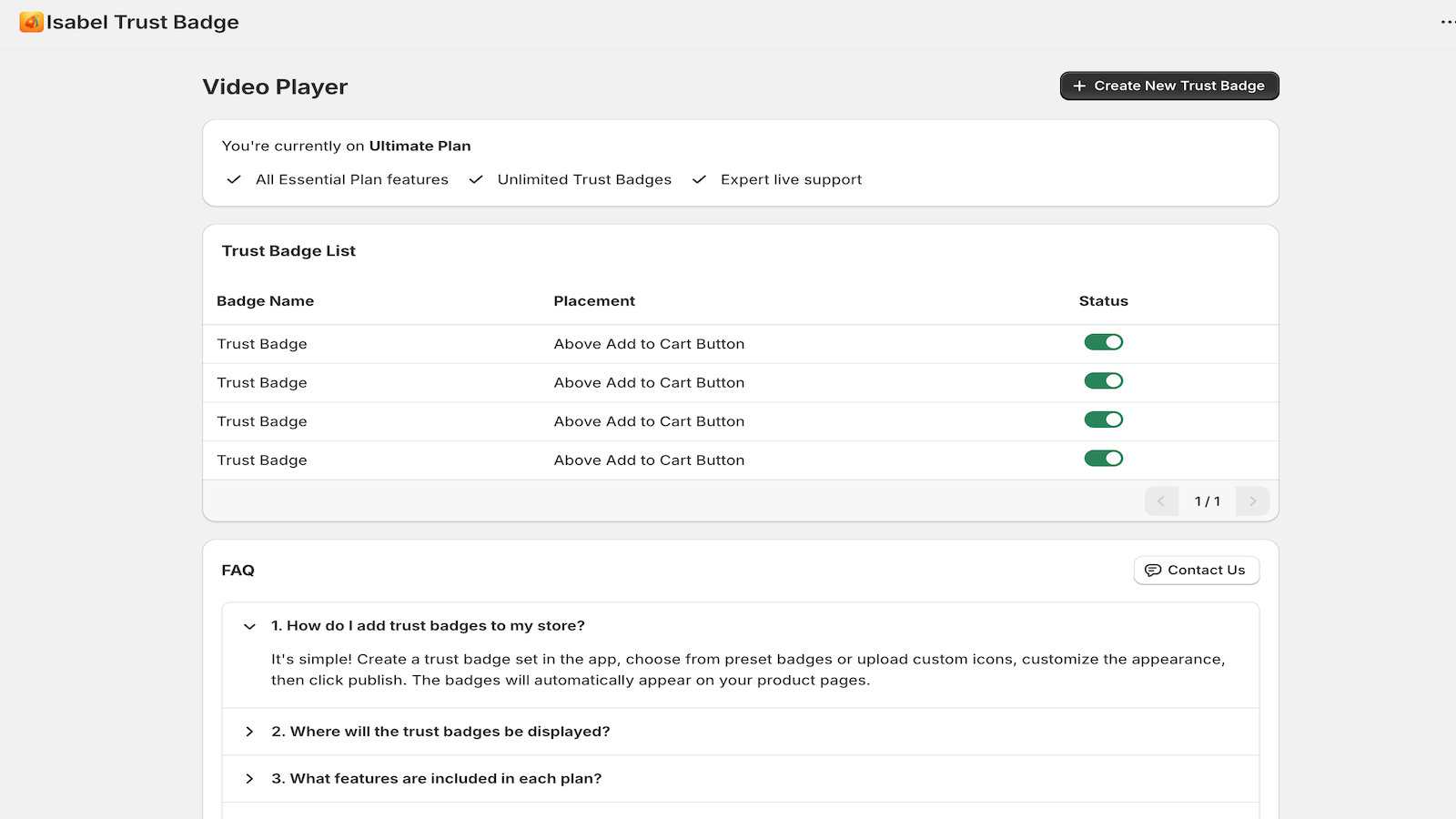This screenshot has width=1456, height=819.
Task: Select the Status column header
Action: [x=1103, y=300]
